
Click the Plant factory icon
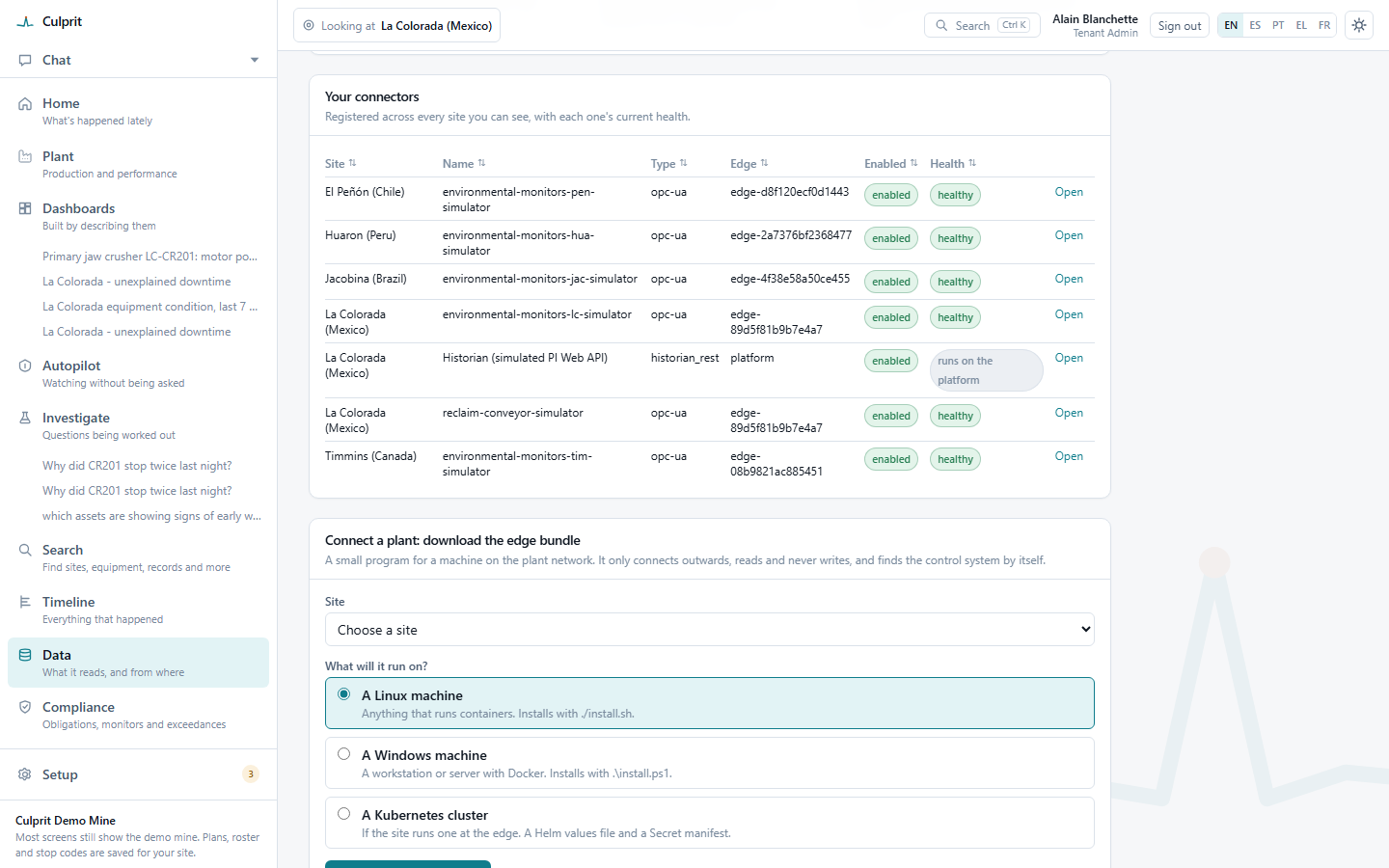click(25, 156)
